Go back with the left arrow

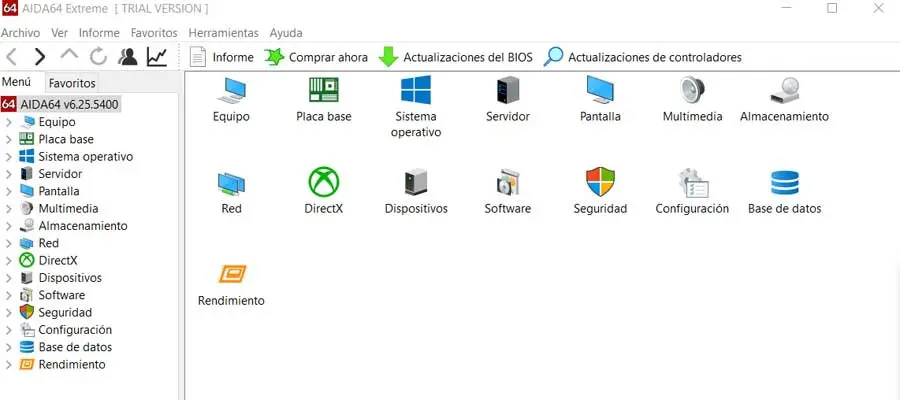pyautogui.click(x=11, y=57)
